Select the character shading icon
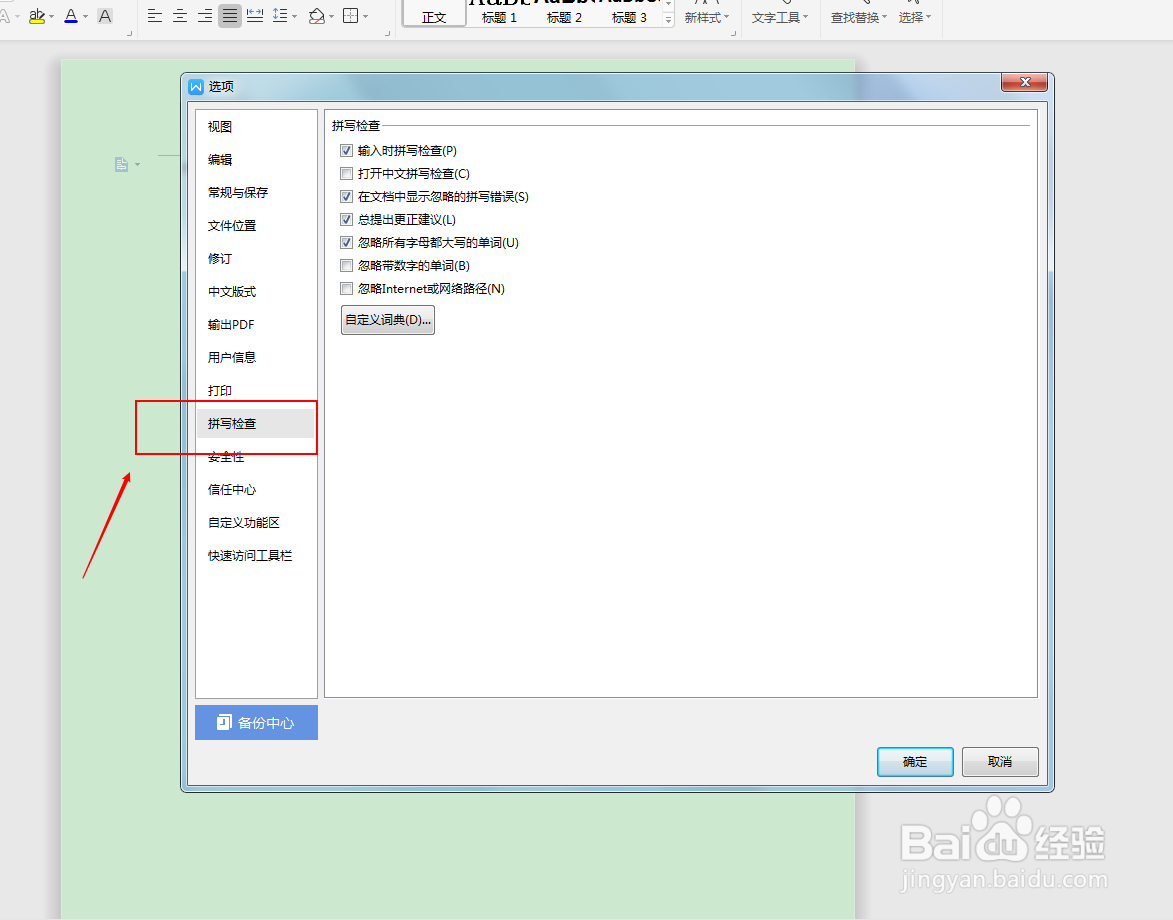1173x920 pixels. pos(105,16)
